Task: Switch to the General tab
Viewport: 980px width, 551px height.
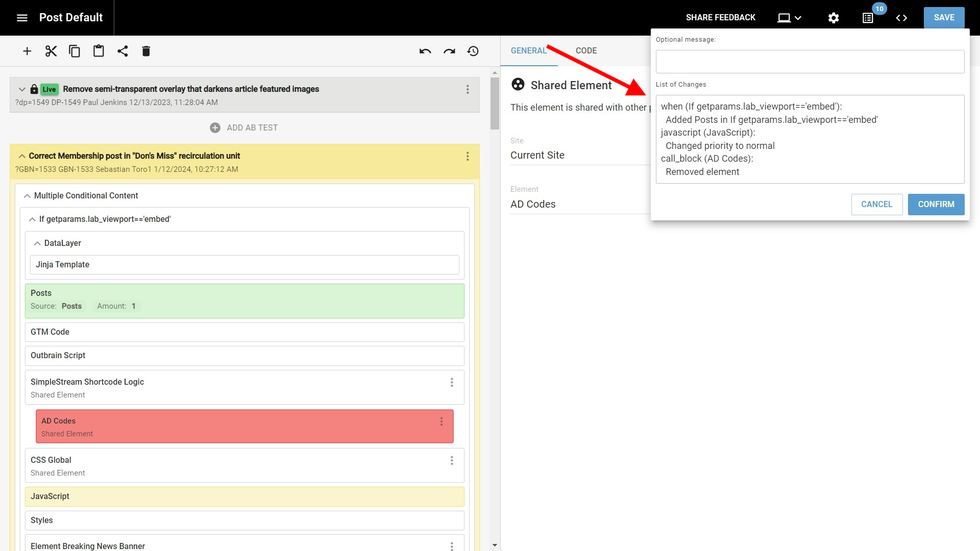Action: pos(528,51)
